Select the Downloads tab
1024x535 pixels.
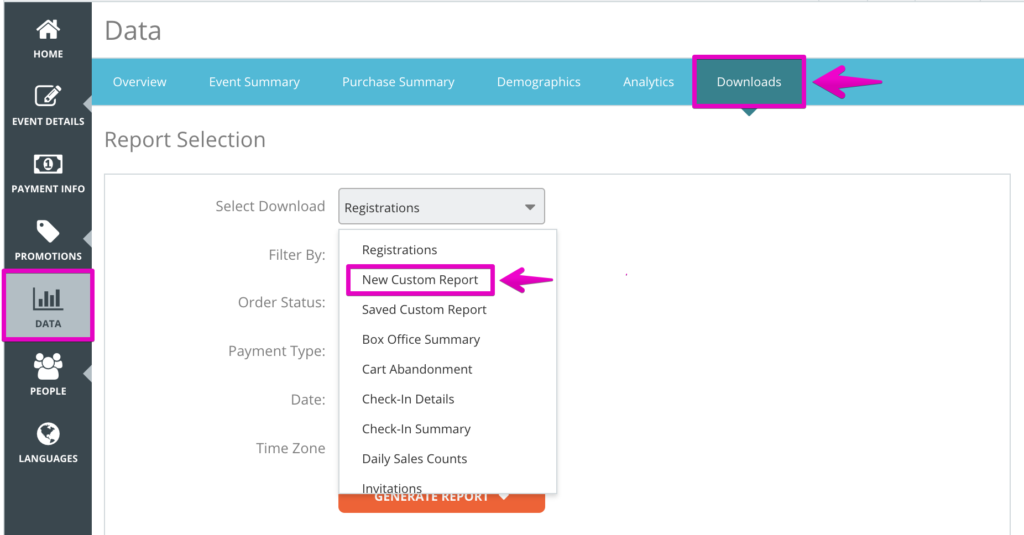click(x=749, y=82)
